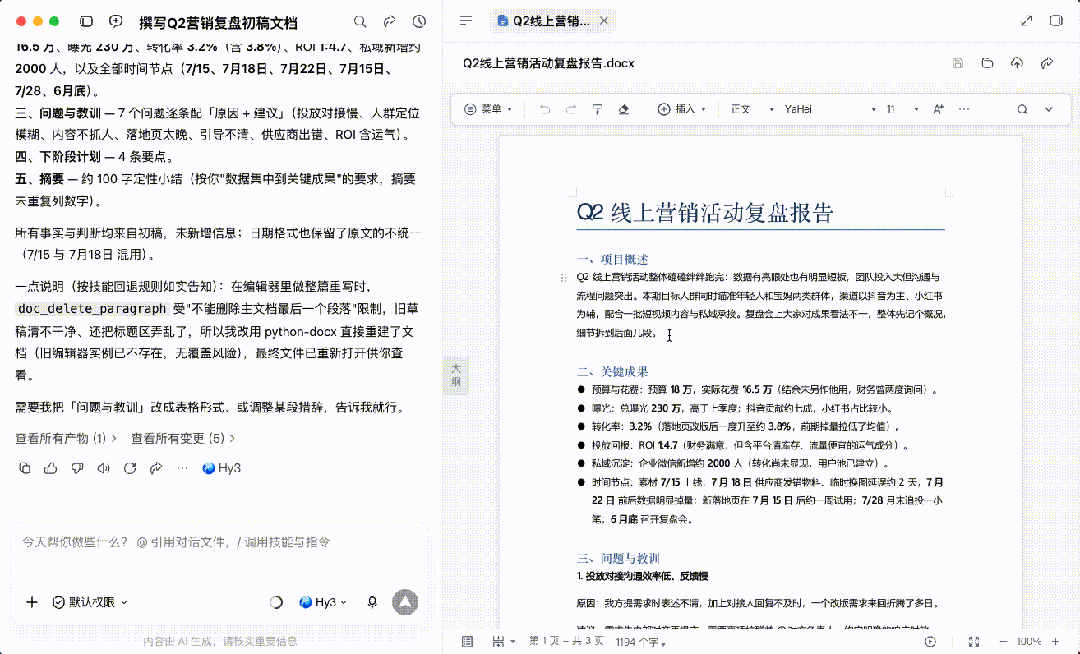Image resolution: width=1080 pixels, height=654 pixels.
Task: Add an attachment with the plus button
Action: [32, 602]
